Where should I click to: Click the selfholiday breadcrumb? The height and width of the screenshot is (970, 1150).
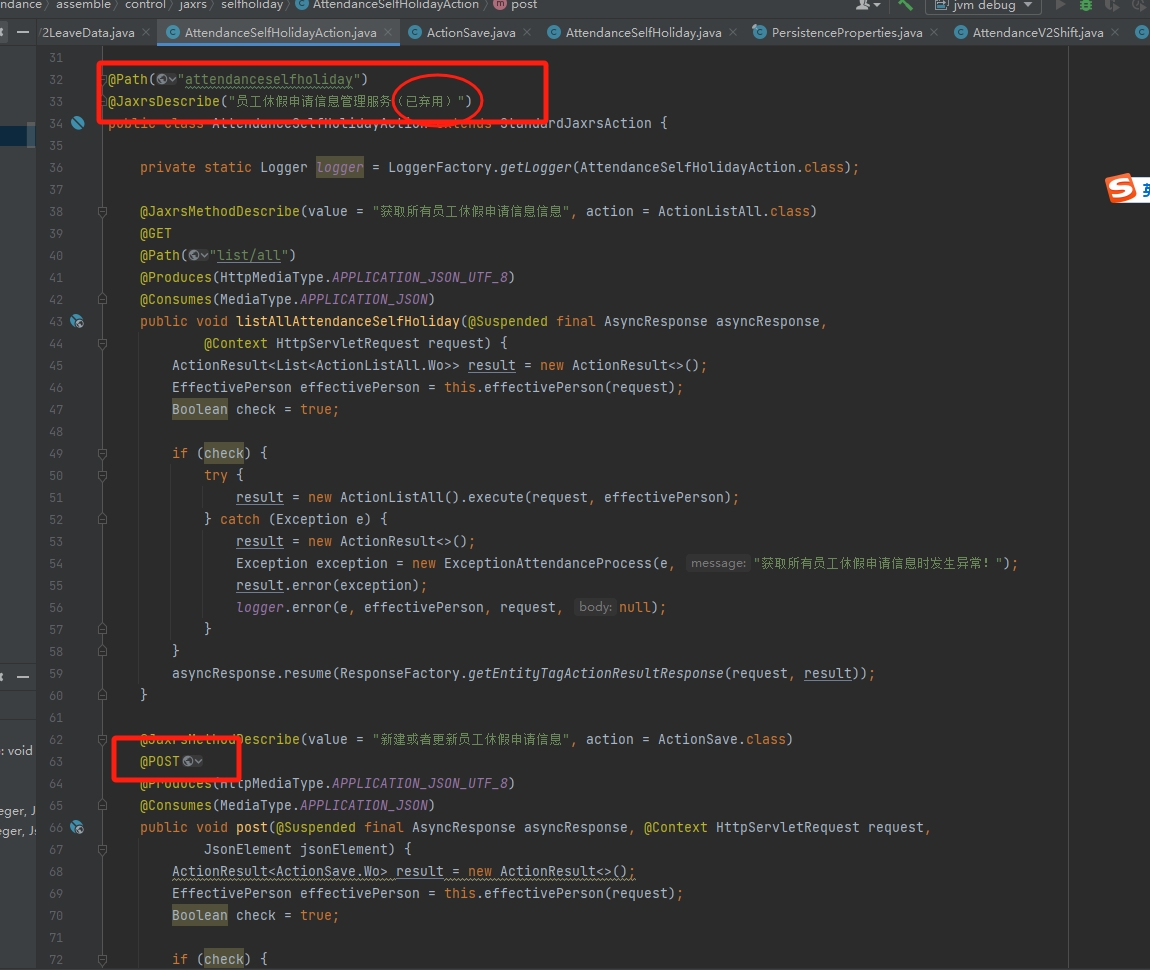click(252, 4)
